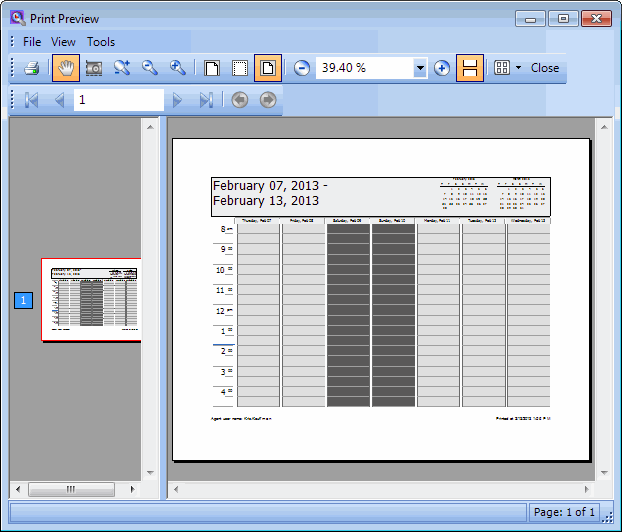Open the zoom percentage dropdown
This screenshot has height=532, width=622.
(420, 68)
